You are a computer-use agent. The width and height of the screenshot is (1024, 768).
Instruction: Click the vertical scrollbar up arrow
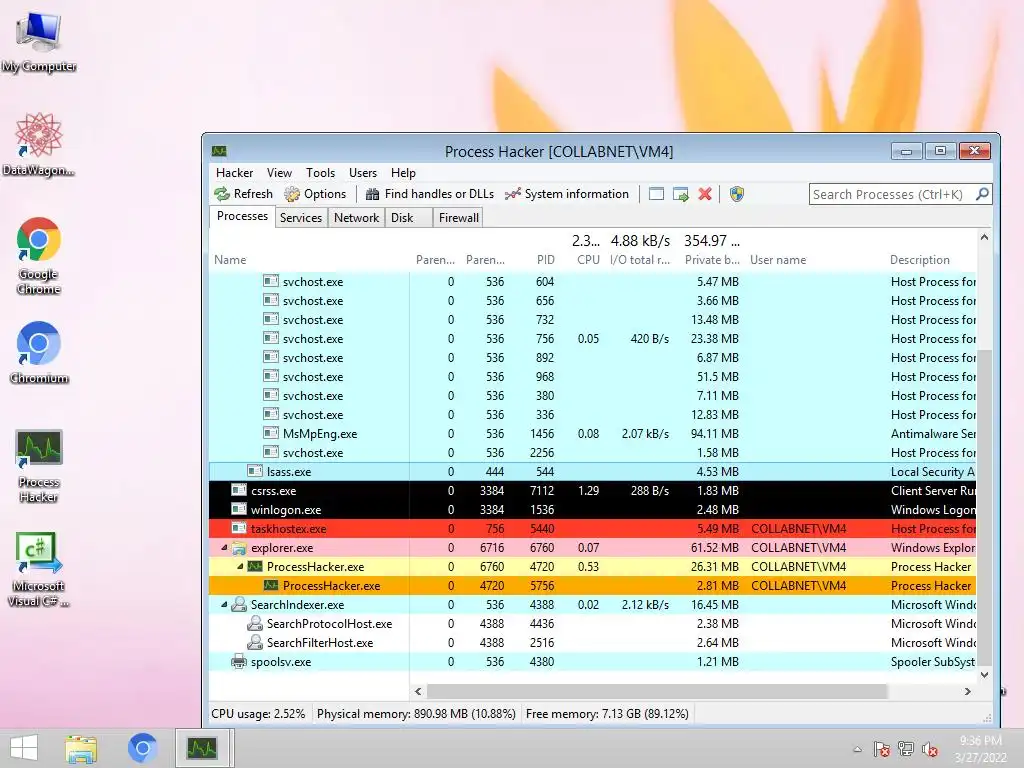click(x=984, y=238)
